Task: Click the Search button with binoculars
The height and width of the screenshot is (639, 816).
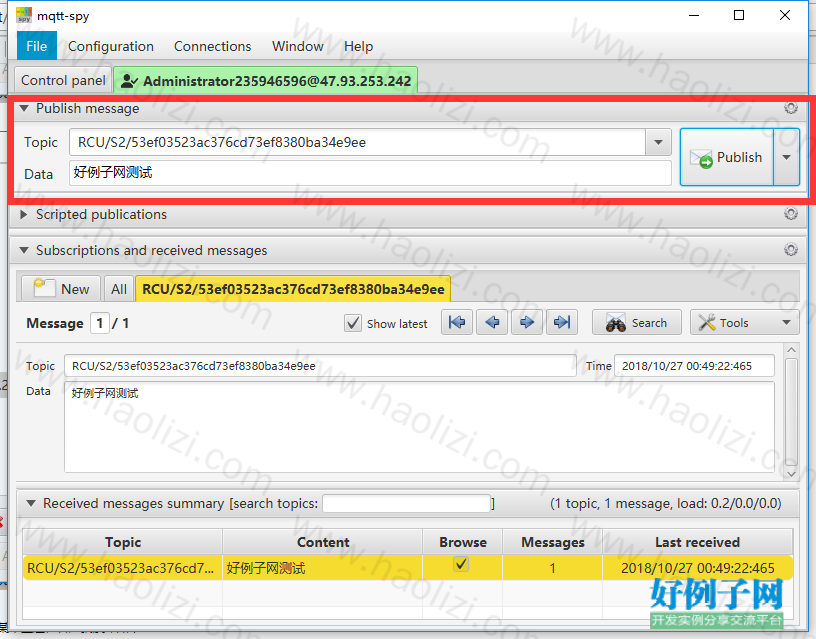Action: [x=636, y=323]
